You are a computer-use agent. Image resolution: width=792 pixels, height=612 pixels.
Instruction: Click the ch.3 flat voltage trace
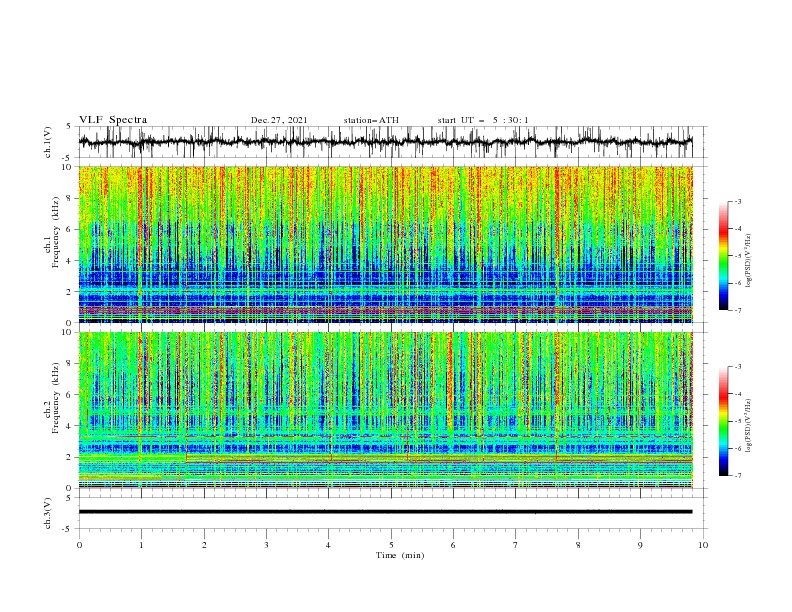(385, 512)
